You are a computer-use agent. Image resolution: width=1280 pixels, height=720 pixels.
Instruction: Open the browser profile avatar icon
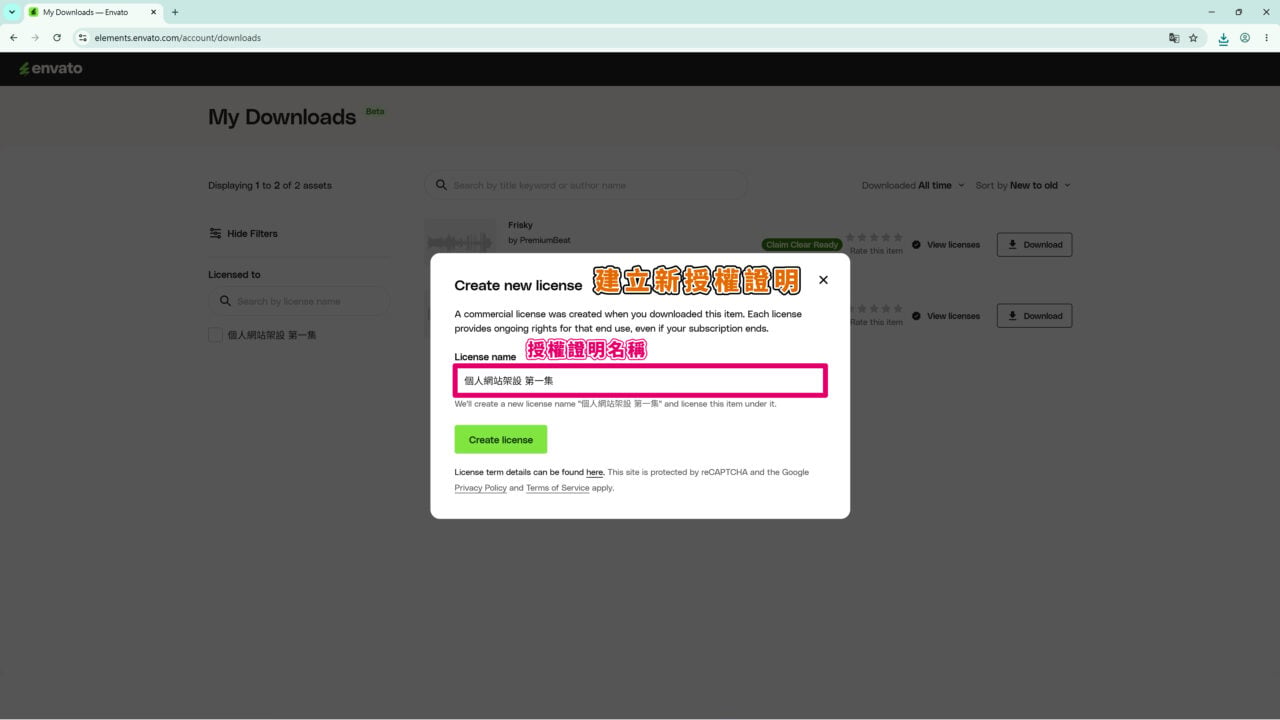1245,38
